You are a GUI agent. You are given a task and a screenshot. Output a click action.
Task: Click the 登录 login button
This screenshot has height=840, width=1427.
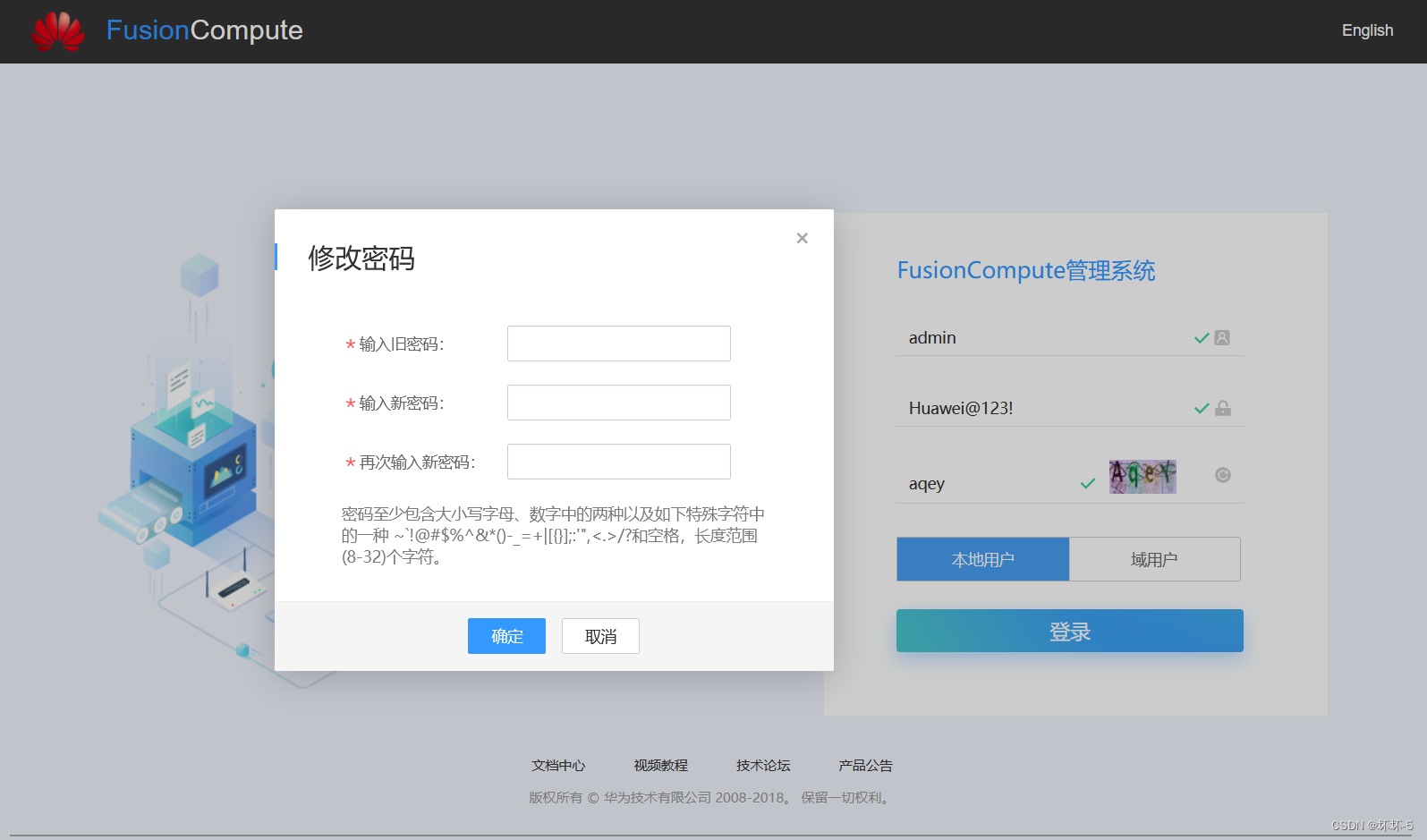1070,631
